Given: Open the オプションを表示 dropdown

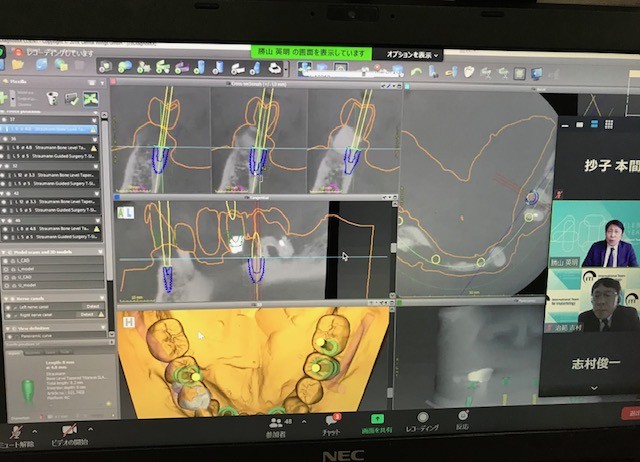Looking at the screenshot, I should (413, 55).
